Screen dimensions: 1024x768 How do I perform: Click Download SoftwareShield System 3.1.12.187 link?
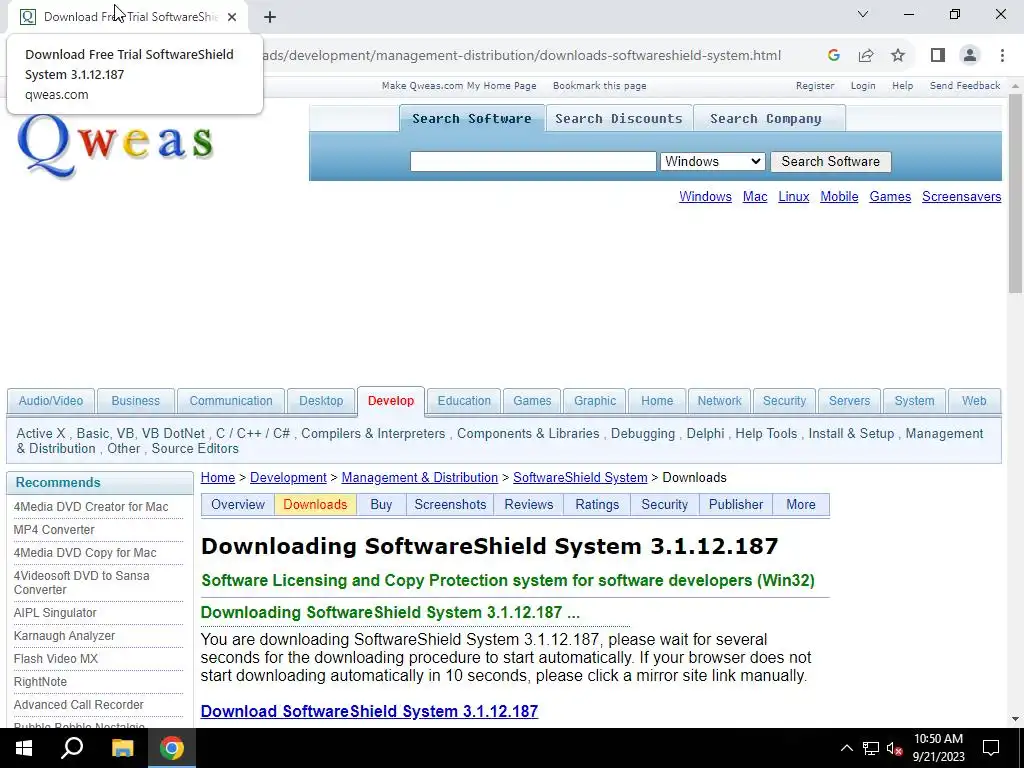click(369, 711)
